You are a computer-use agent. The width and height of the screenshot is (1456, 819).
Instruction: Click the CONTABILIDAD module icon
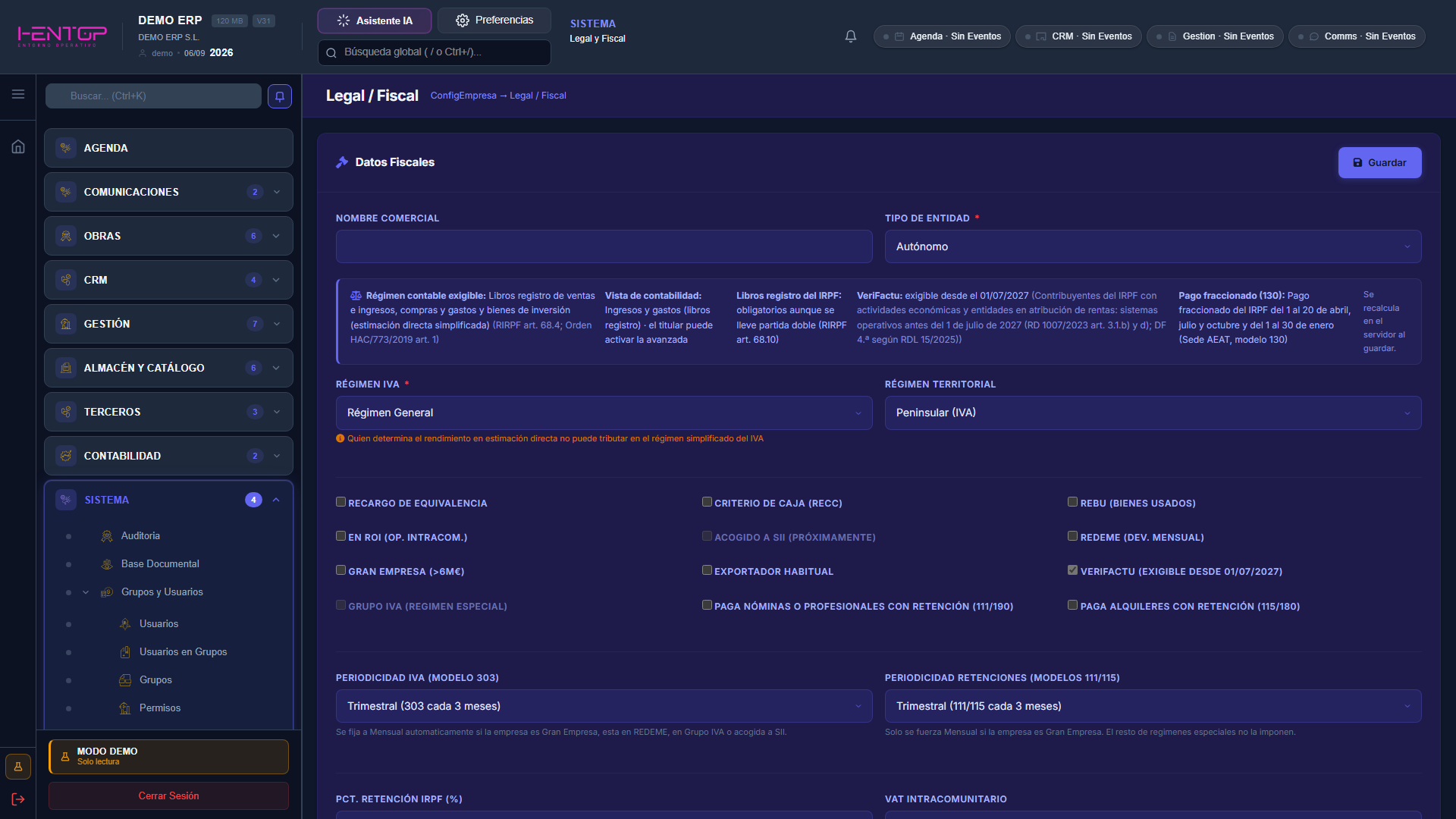point(66,456)
